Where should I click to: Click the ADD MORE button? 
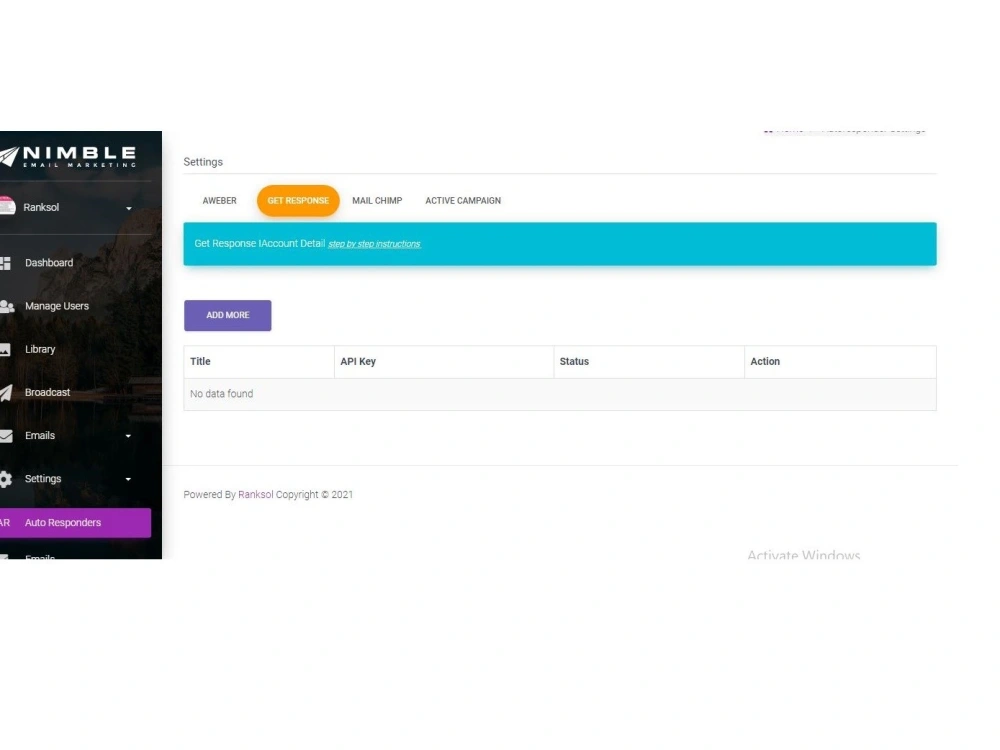tap(228, 315)
